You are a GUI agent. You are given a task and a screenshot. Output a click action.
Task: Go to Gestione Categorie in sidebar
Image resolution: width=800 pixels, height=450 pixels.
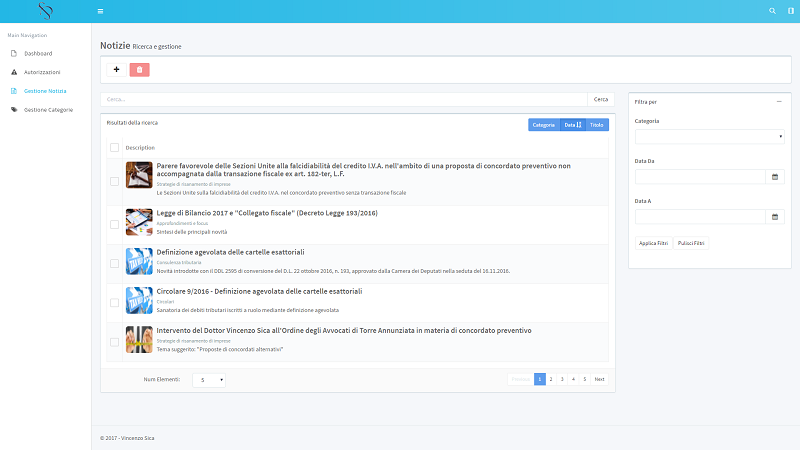click(x=48, y=109)
